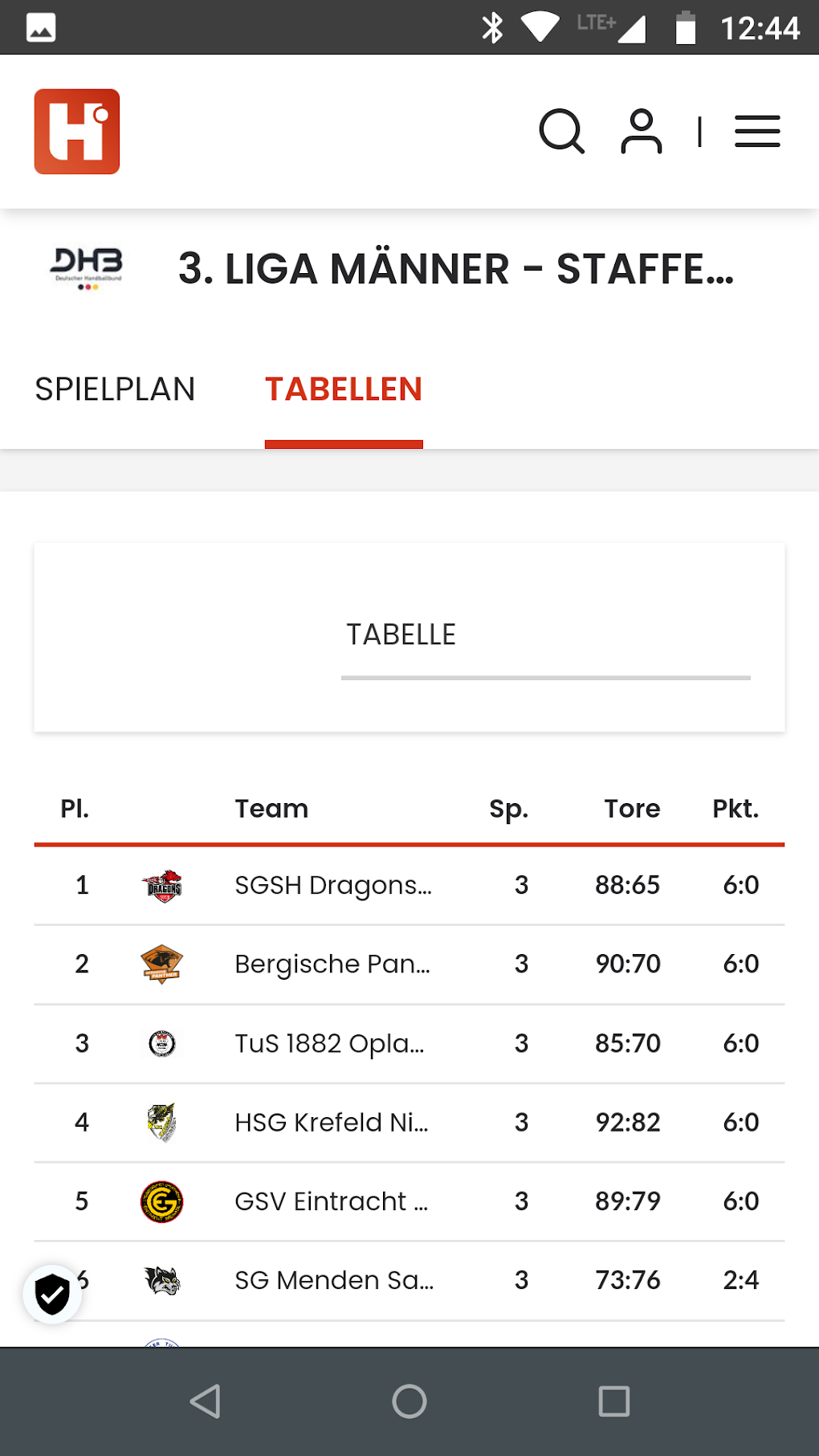819x1456 pixels.
Task: Tap the SGSH Dragons team crest
Action: click(162, 886)
